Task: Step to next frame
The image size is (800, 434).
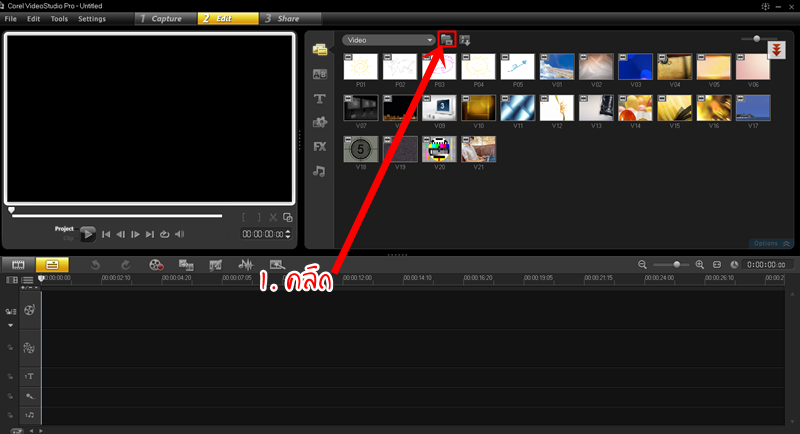Action: coord(135,234)
